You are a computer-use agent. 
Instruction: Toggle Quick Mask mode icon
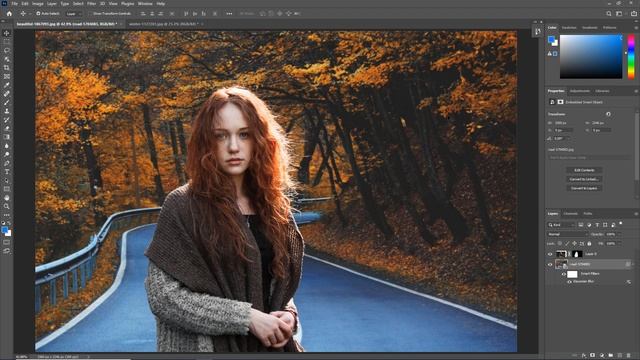point(7,242)
